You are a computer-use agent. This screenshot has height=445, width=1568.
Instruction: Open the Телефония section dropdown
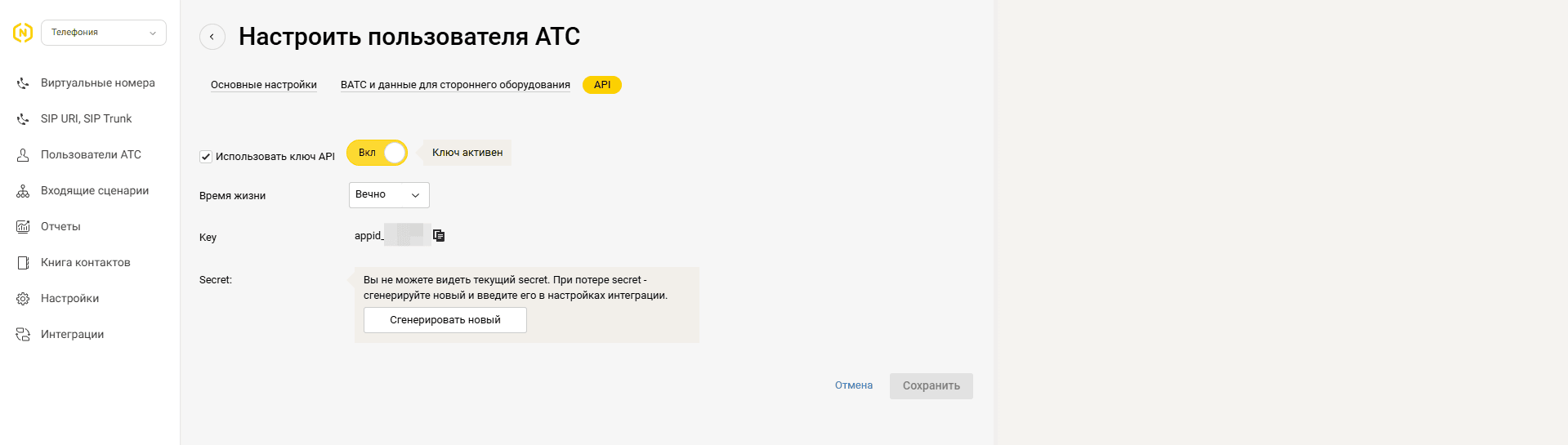tap(104, 33)
